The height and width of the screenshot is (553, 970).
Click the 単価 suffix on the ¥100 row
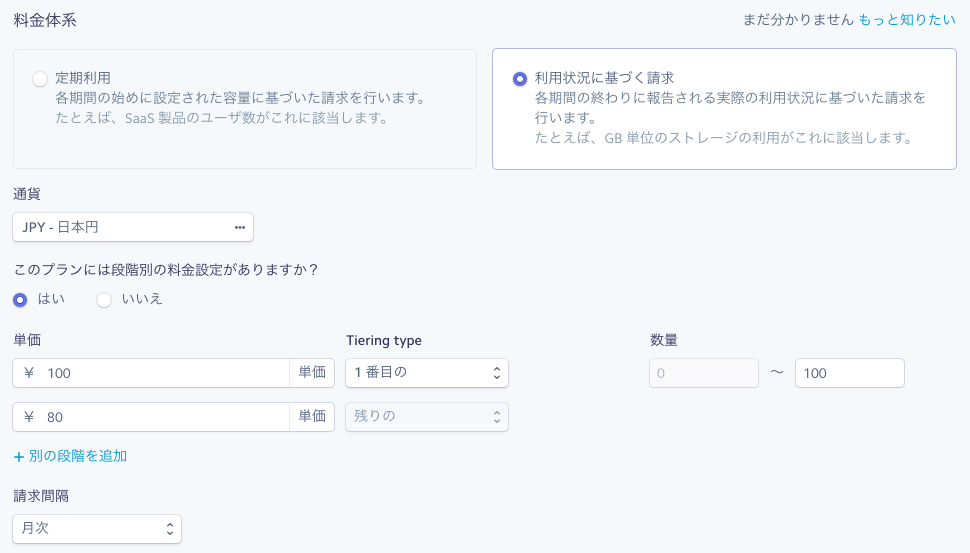coord(312,373)
